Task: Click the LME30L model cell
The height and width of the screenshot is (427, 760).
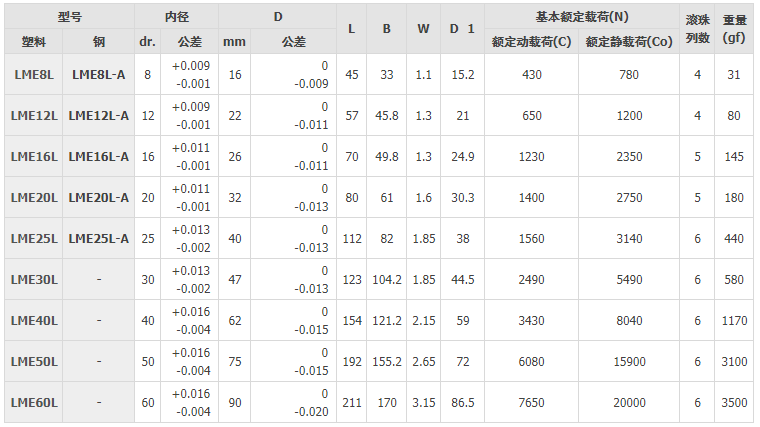Action: [x=34, y=280]
